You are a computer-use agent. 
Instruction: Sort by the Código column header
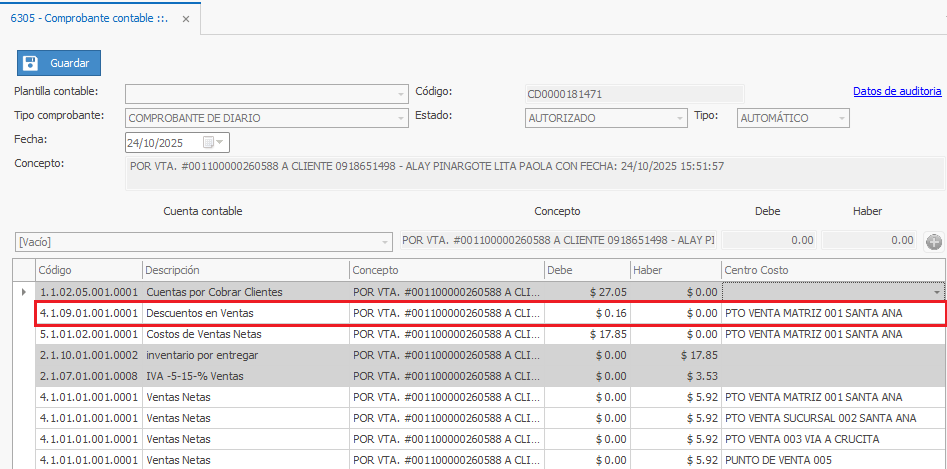point(87,270)
